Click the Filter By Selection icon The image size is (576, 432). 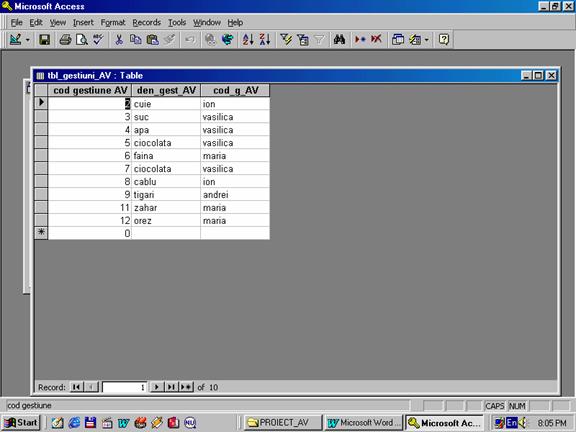pyautogui.click(x=286, y=39)
